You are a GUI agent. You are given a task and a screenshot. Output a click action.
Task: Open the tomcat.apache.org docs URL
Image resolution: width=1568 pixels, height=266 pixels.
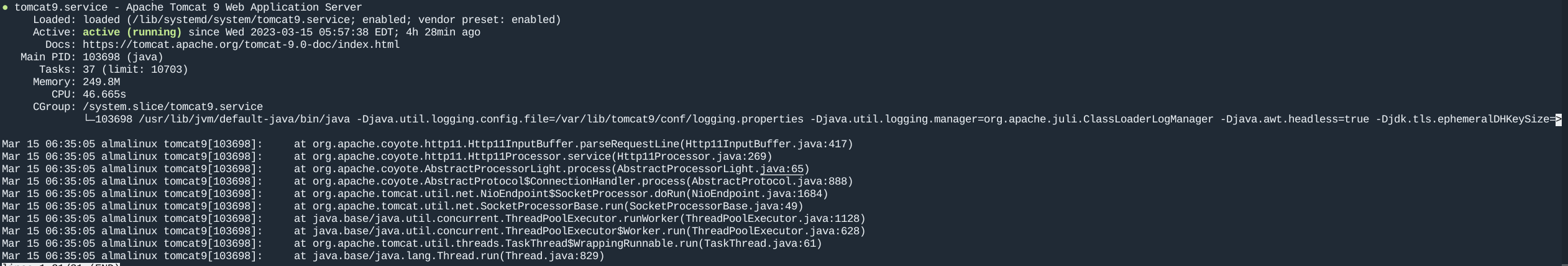241,45
